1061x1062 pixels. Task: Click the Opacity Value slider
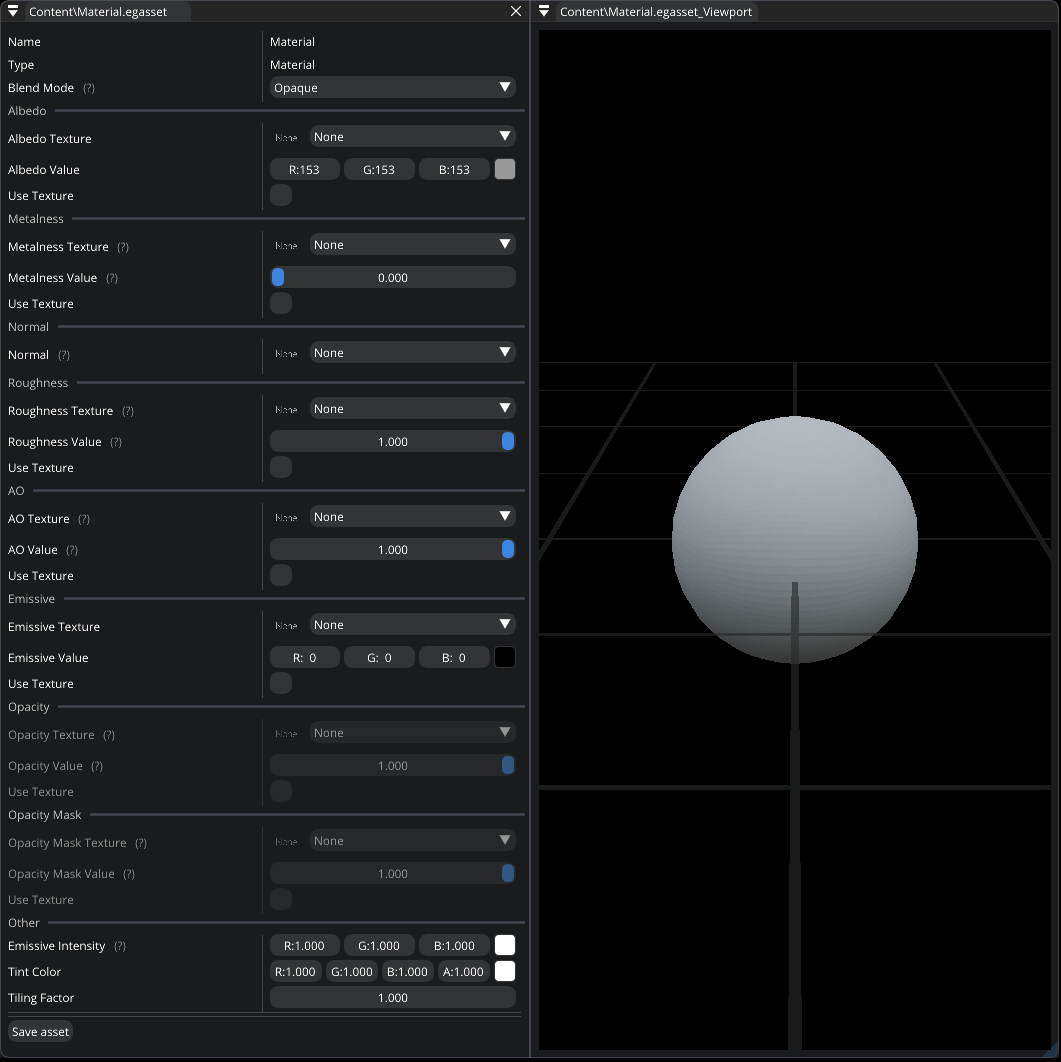coord(393,765)
